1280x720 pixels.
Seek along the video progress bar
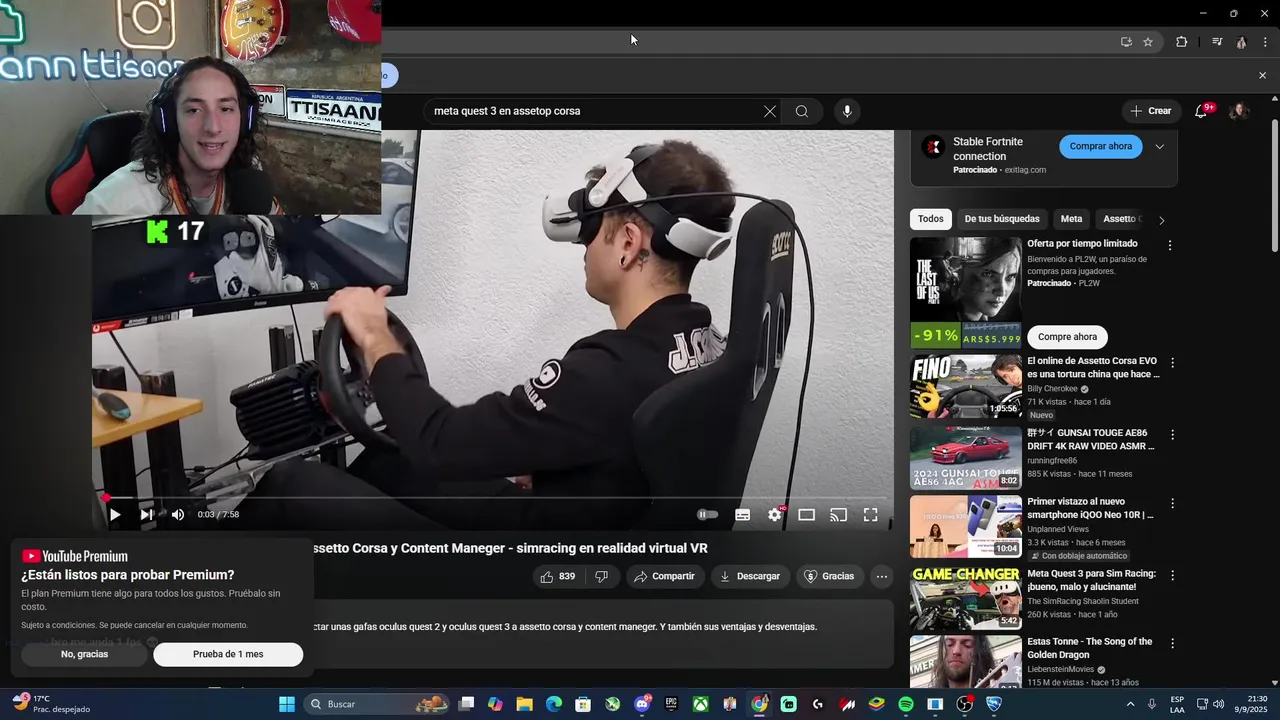[492, 497]
